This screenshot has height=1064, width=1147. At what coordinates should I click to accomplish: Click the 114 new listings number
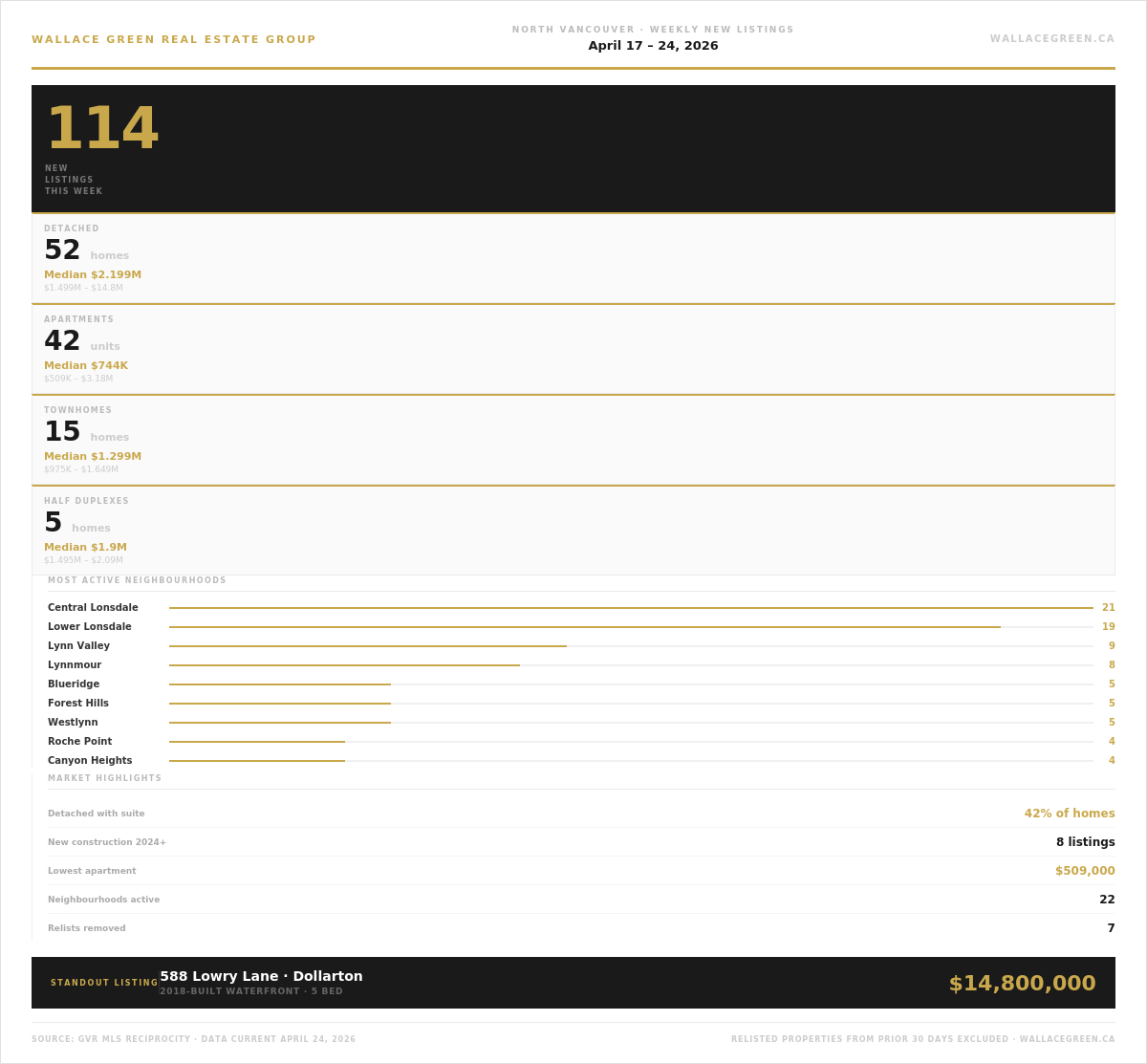(101, 129)
